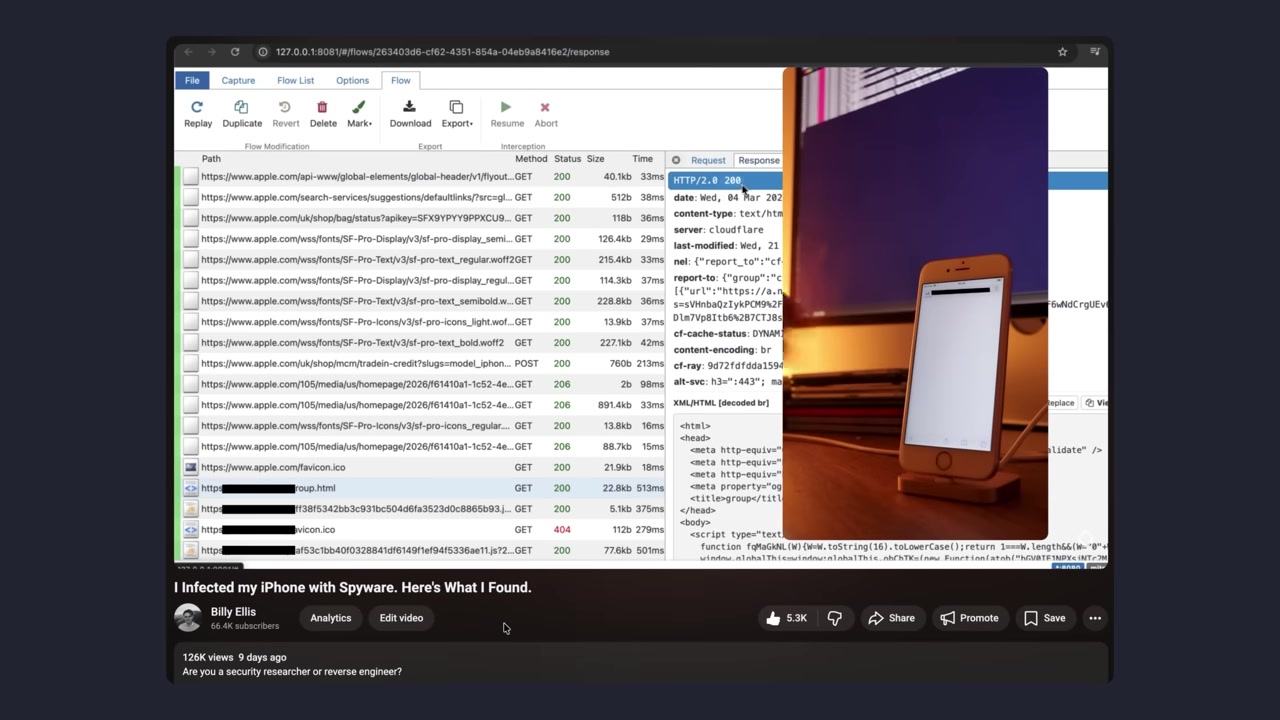This screenshot has height=720, width=1280.
Task: Select the POST tradein-credit flow row
Action: (421, 363)
